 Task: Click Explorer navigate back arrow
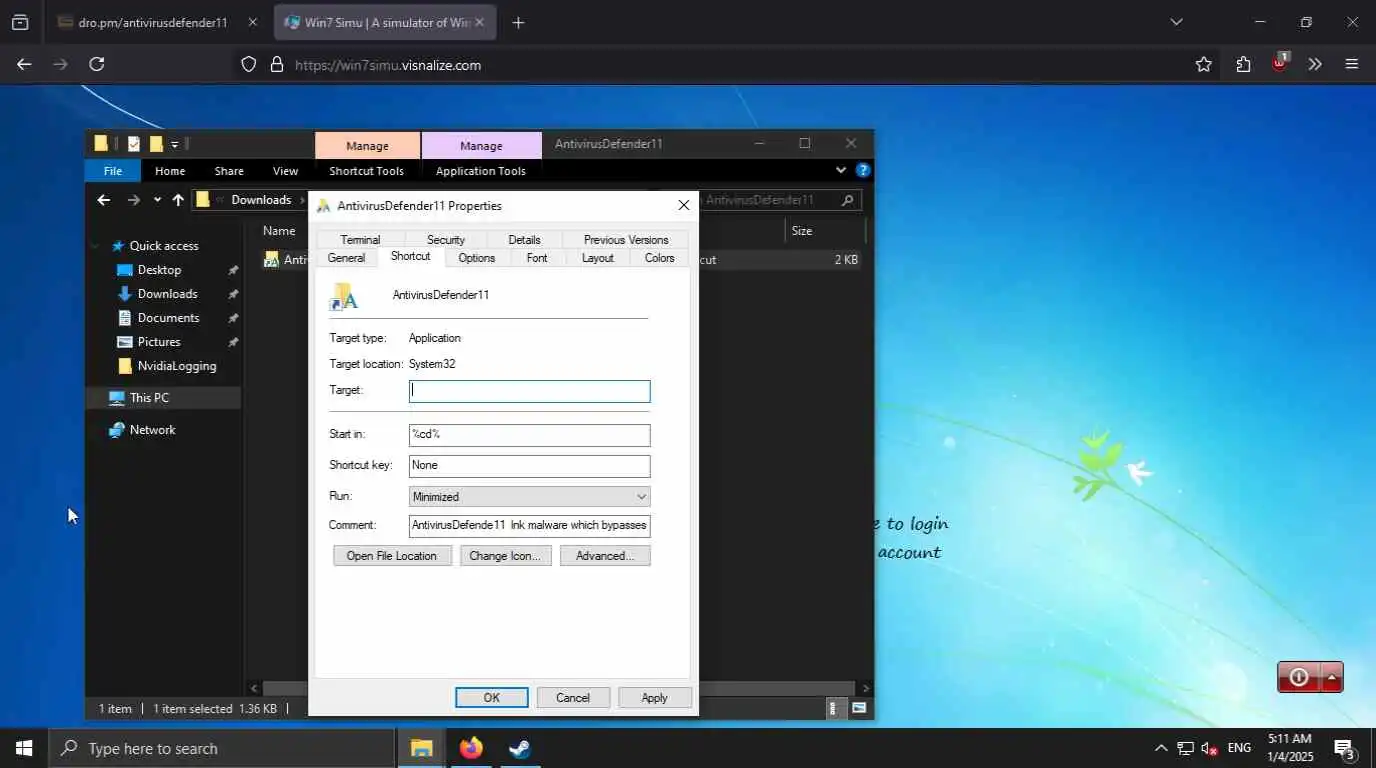[x=104, y=200]
